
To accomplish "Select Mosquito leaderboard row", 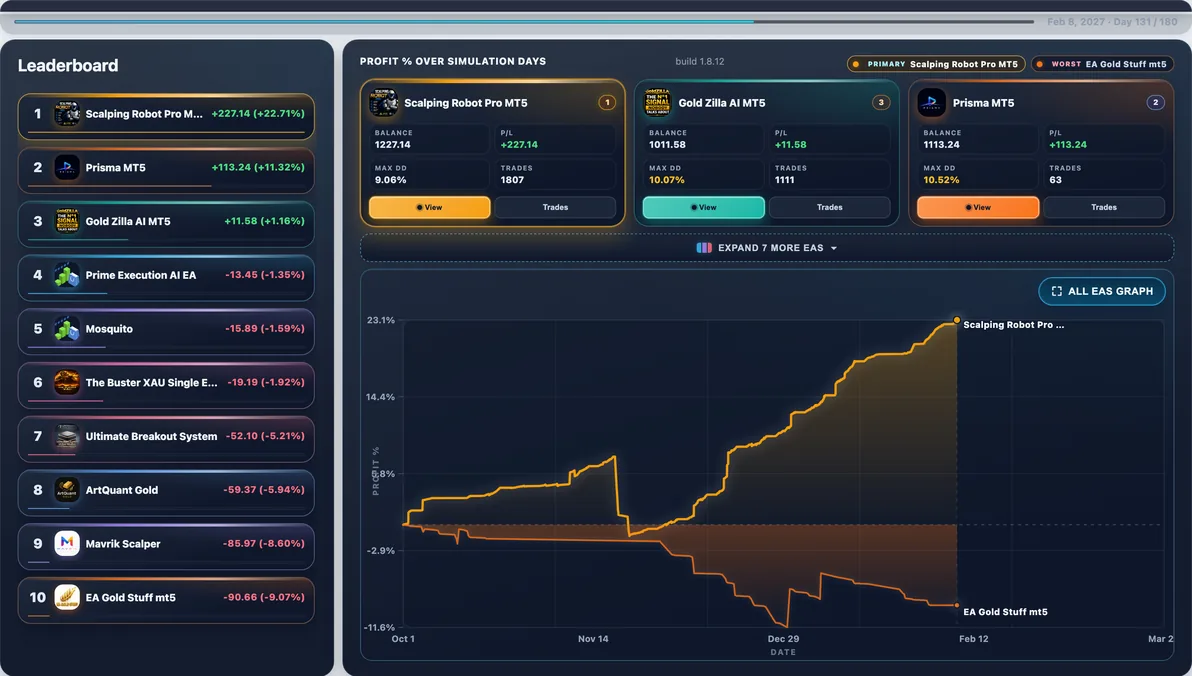I will (x=166, y=332).
